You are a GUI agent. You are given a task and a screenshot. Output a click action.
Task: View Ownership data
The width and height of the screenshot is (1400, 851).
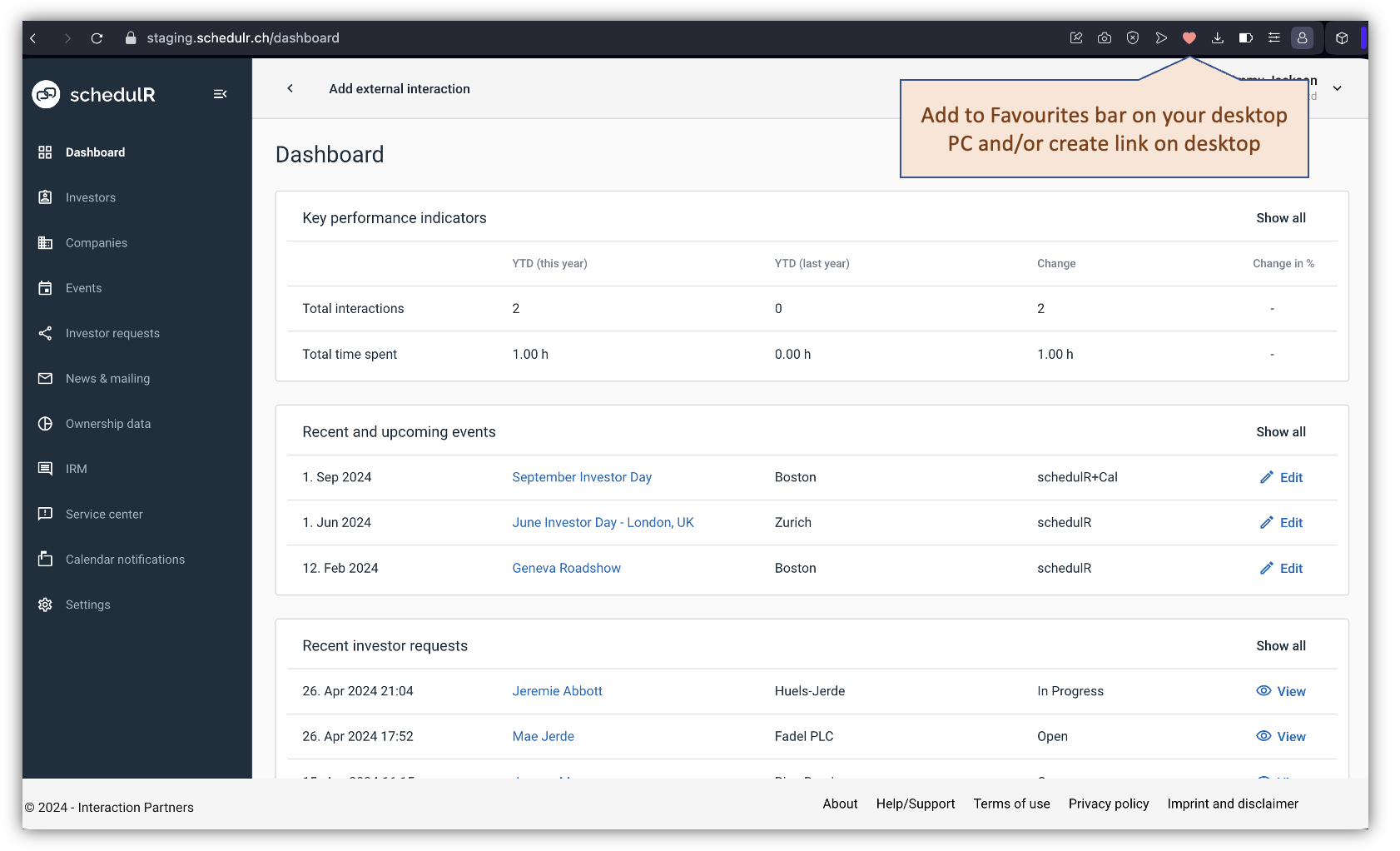click(x=107, y=423)
